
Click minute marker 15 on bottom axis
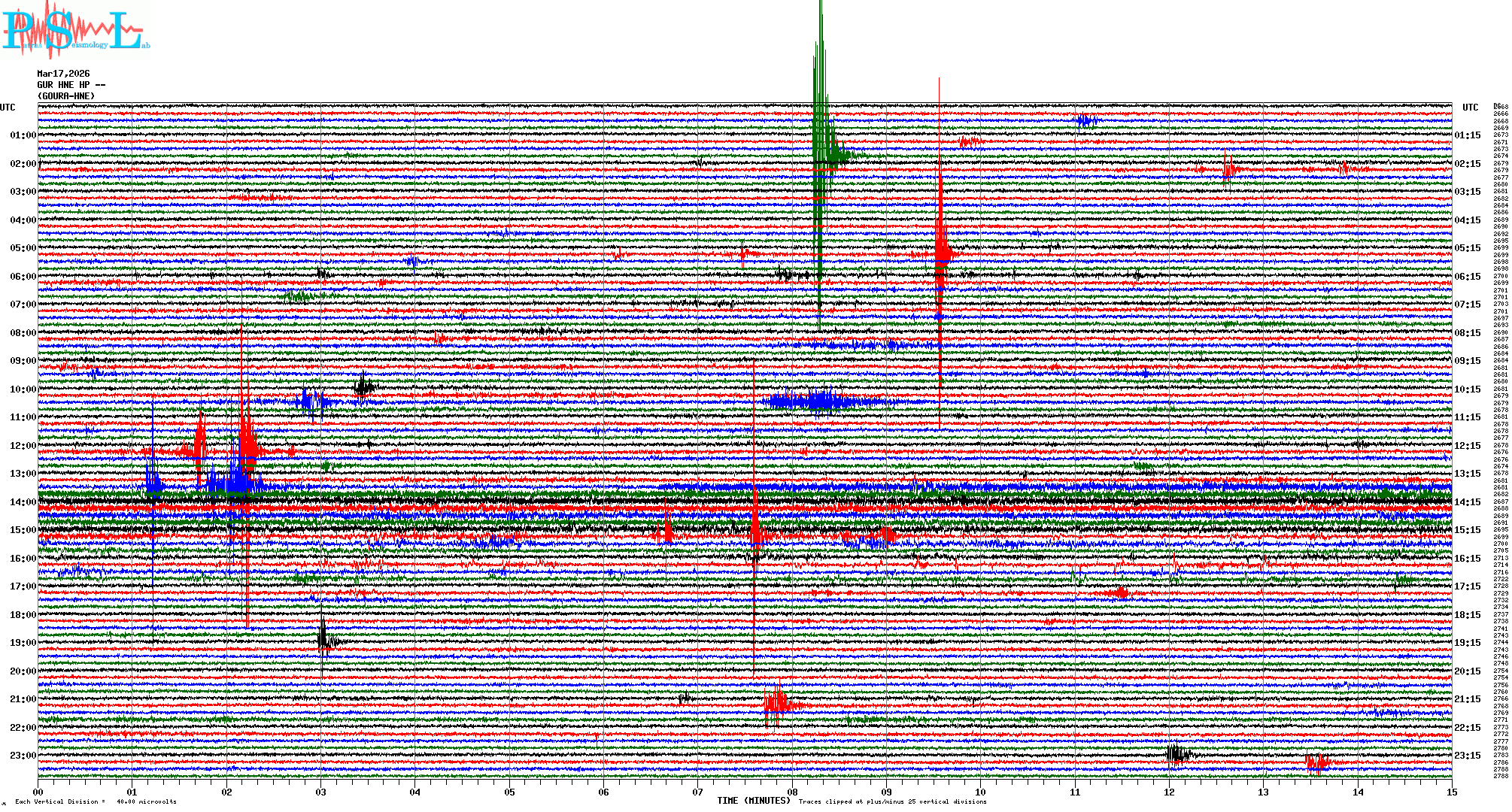pos(1451,792)
